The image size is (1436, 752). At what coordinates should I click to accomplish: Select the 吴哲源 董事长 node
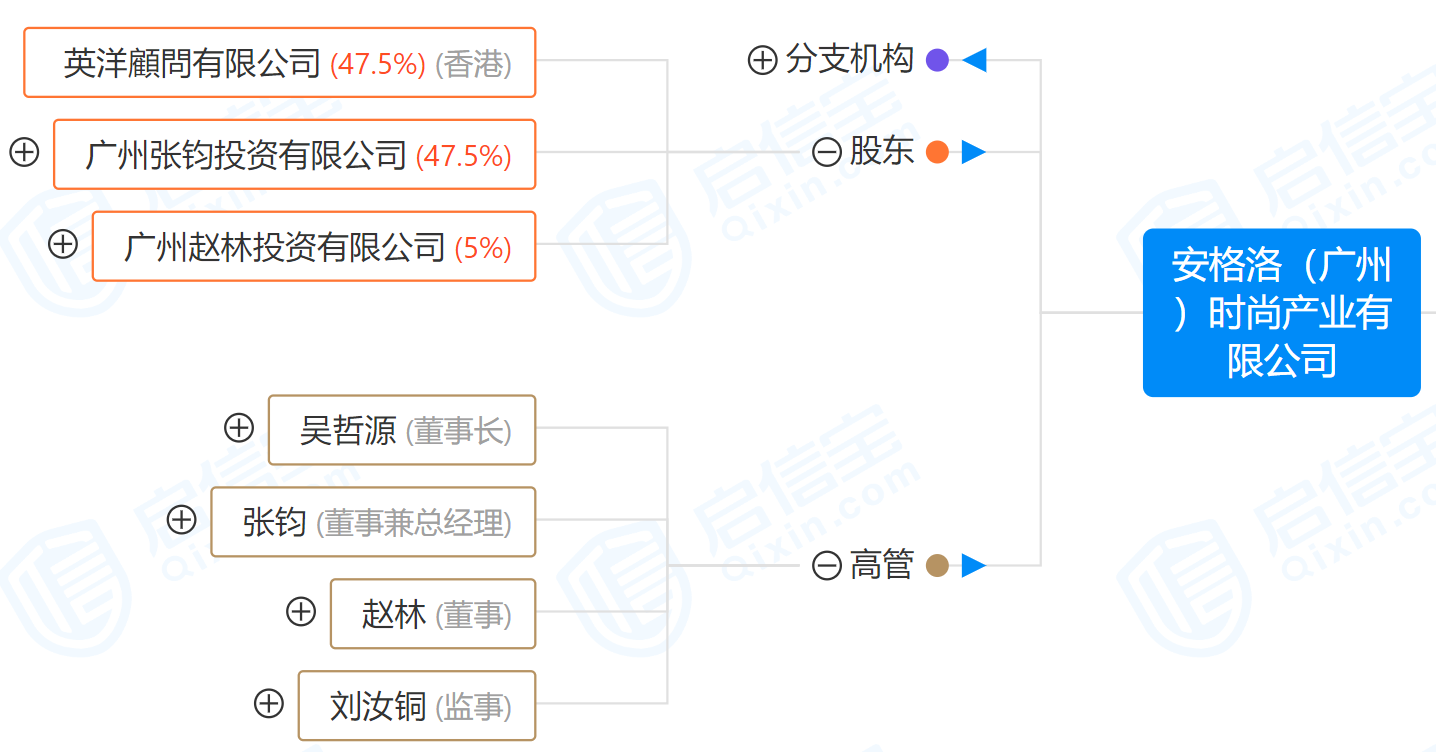tap(402, 431)
